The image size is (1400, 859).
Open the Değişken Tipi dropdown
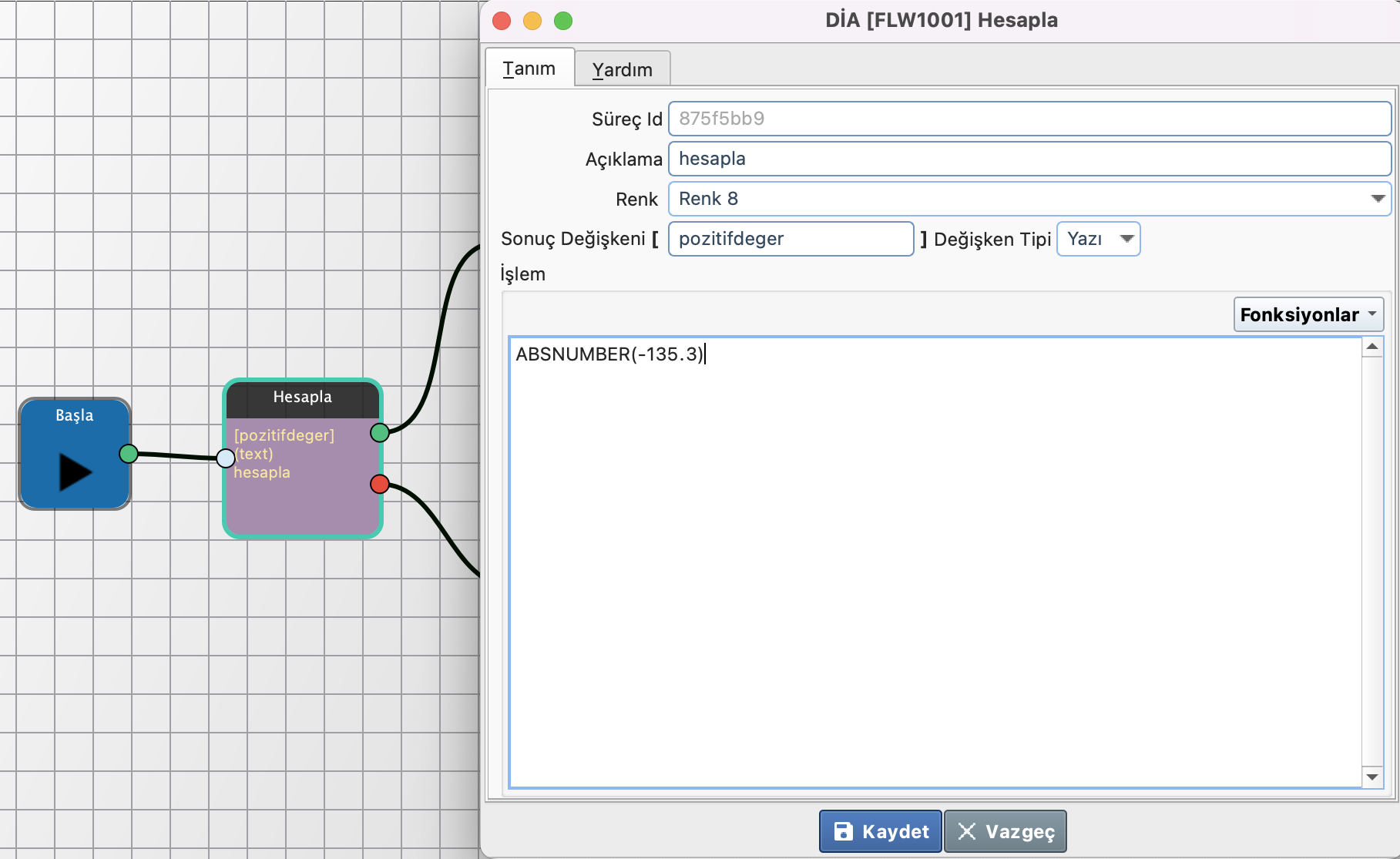pyautogui.click(x=1126, y=239)
